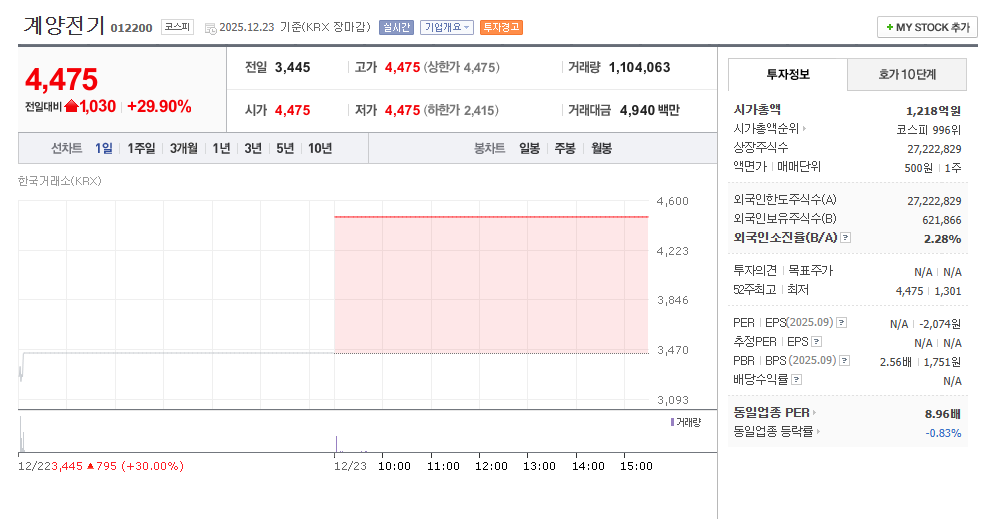The width and height of the screenshot is (992, 519).
Task: Click the +29.90% change rate
Action: (x=159, y=106)
